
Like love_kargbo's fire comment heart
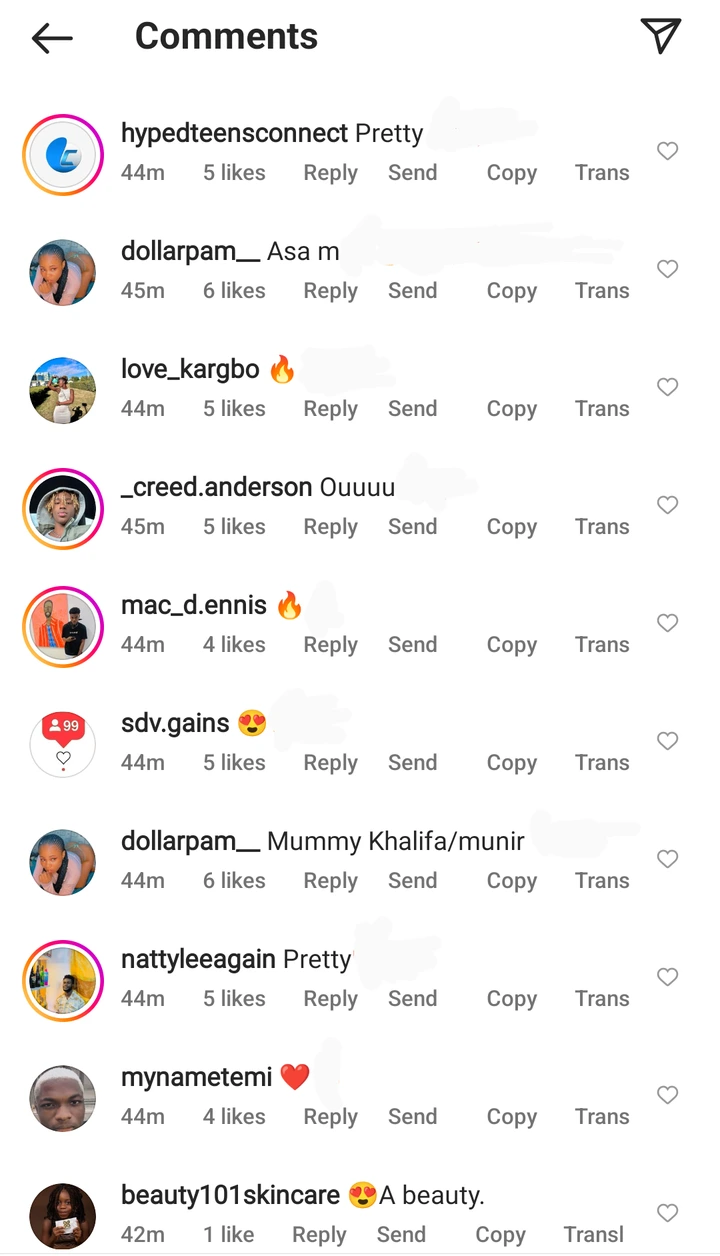667,387
